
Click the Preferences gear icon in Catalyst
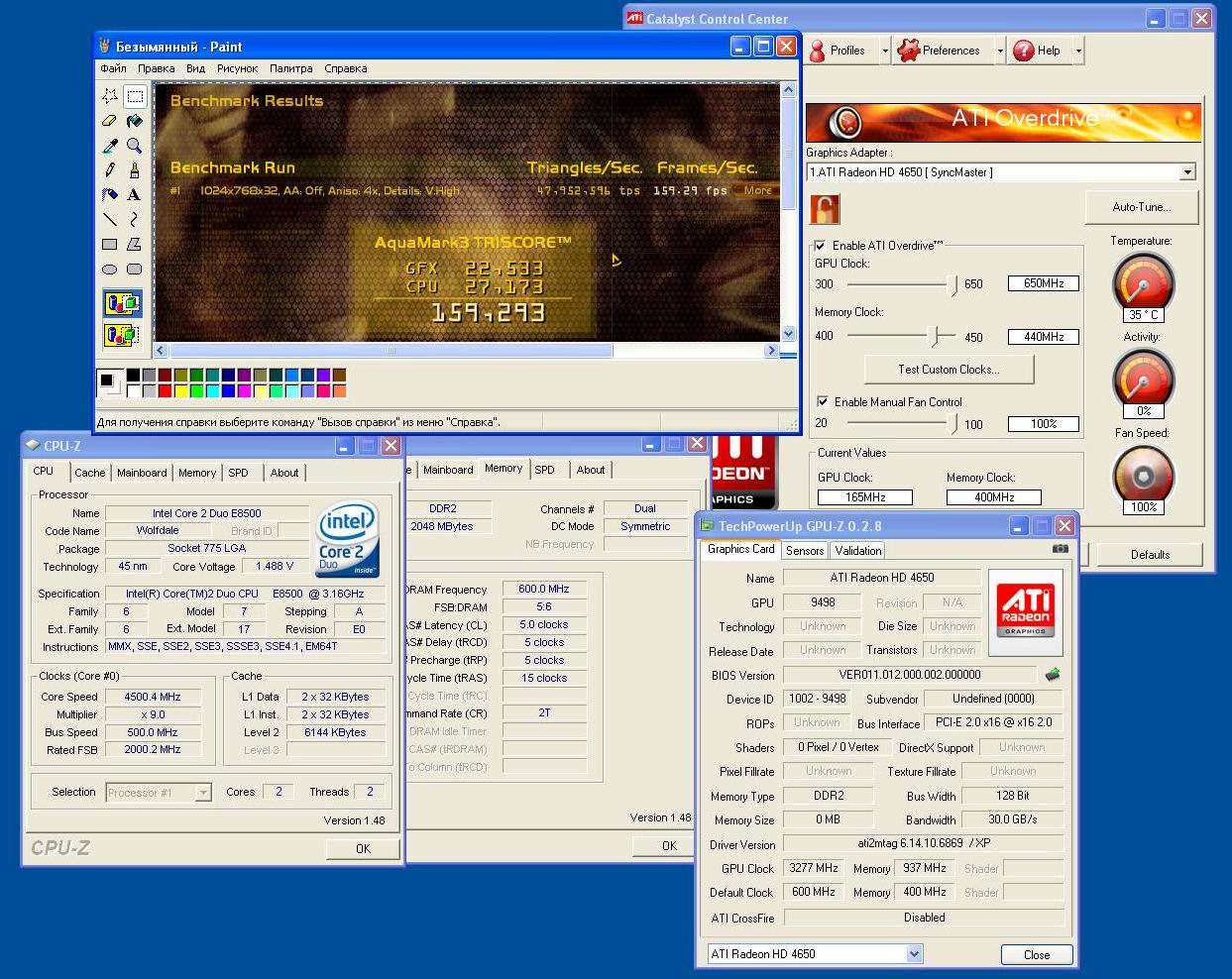point(908,51)
